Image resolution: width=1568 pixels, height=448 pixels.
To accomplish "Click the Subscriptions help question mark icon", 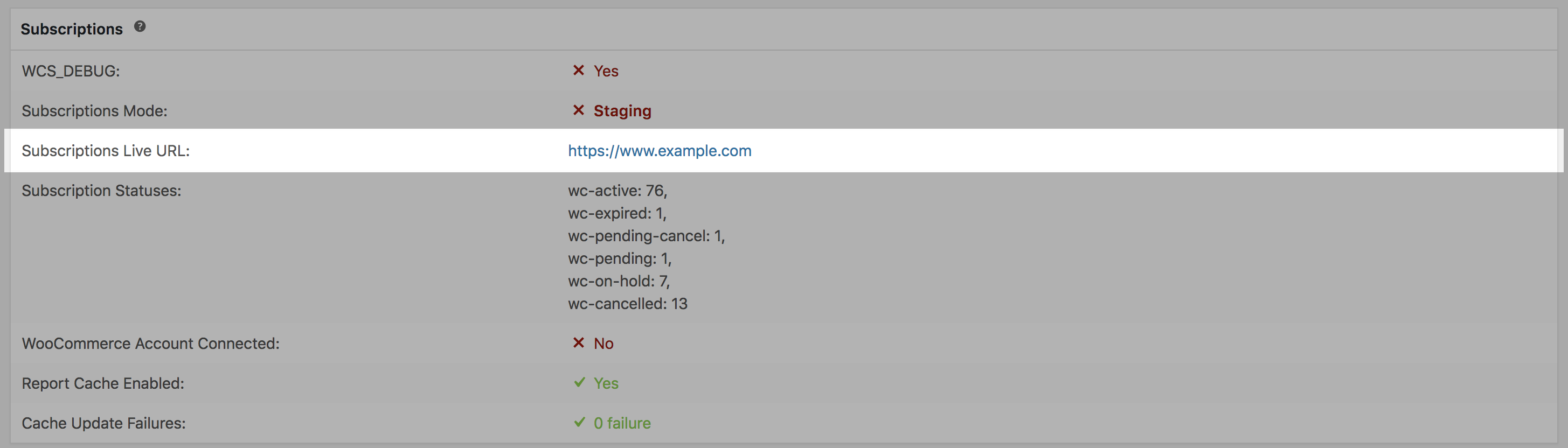I will 140,26.
